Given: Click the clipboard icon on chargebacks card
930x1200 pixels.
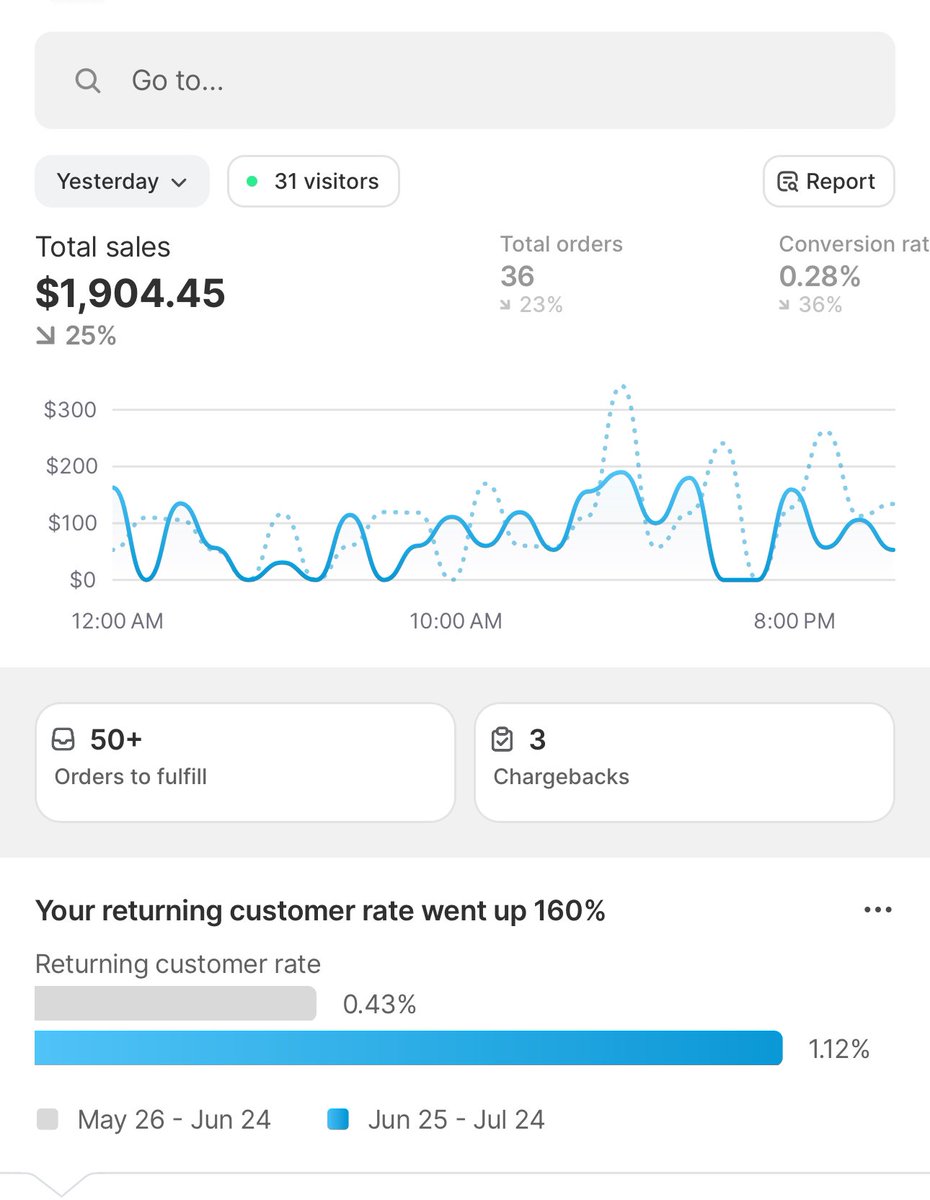Looking at the screenshot, I should point(504,740).
